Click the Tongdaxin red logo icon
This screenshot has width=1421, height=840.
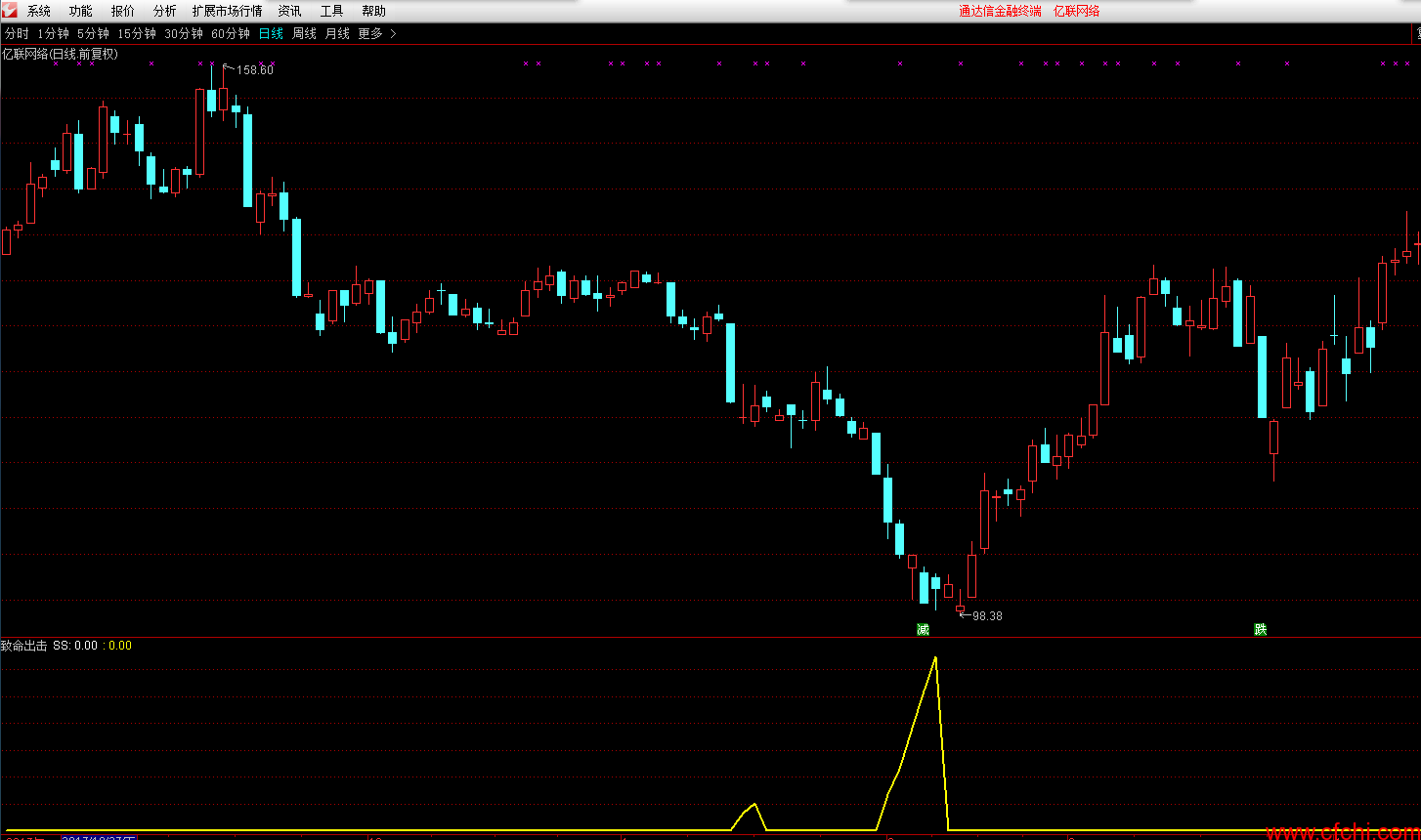(9, 10)
